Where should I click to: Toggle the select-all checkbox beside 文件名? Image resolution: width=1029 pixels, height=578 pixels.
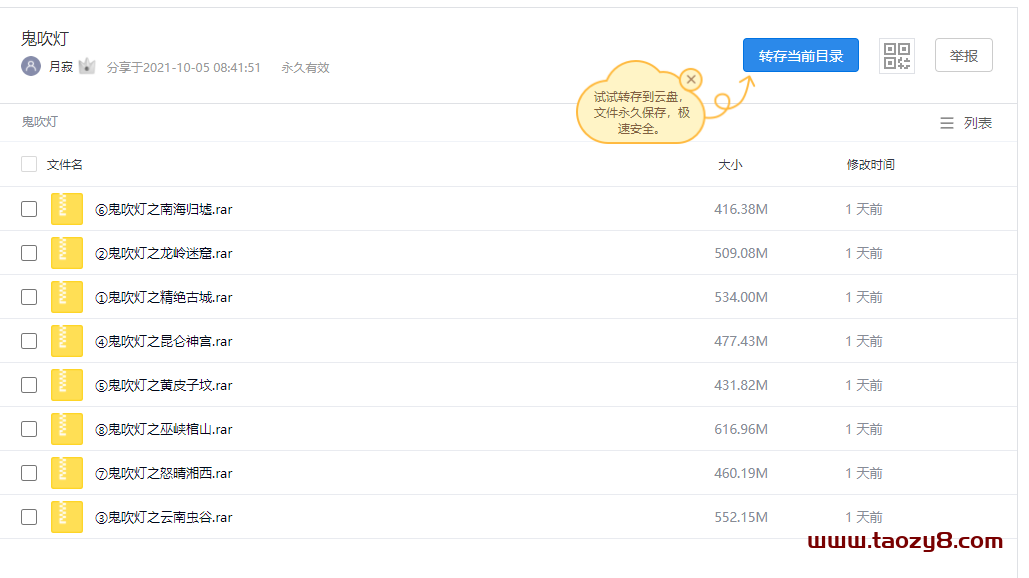pyautogui.click(x=29, y=164)
